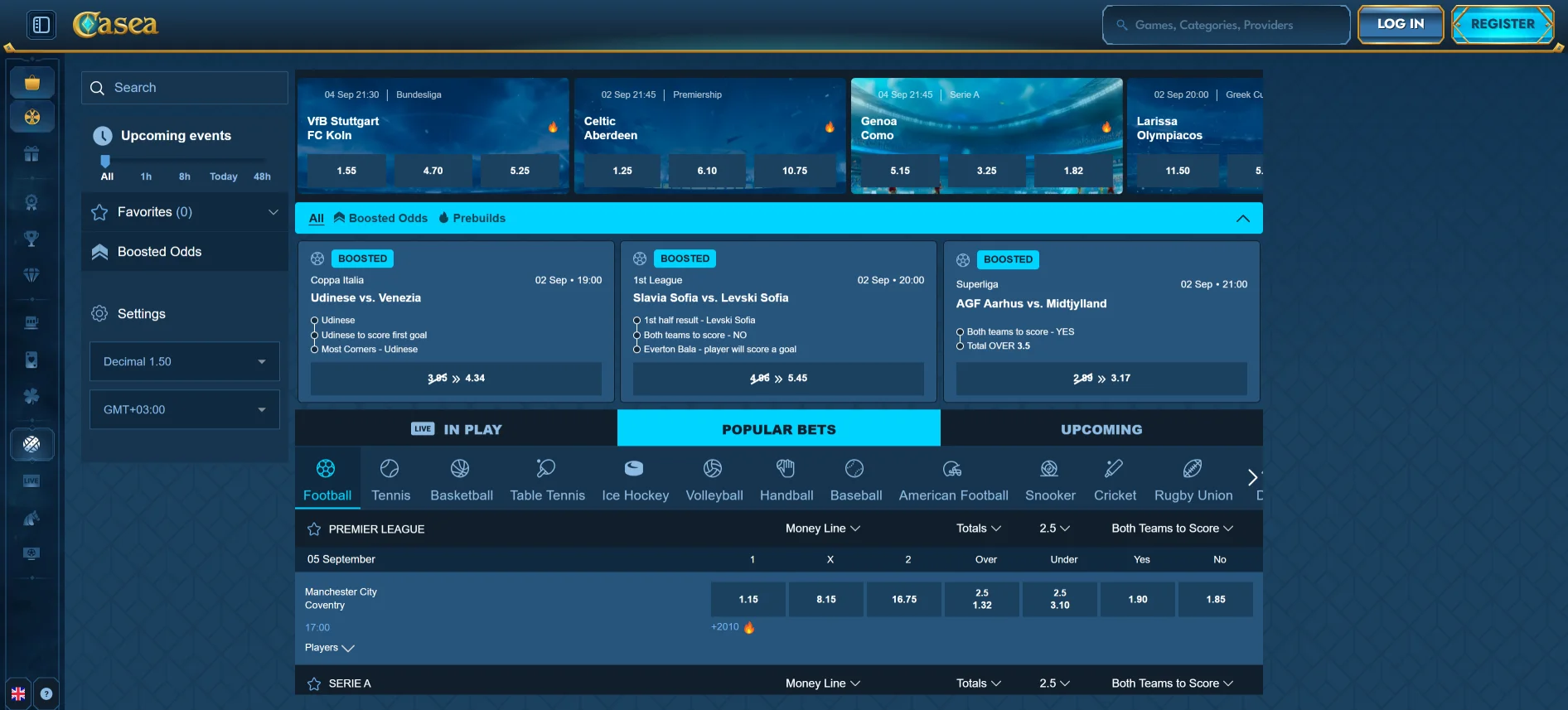Screen dimensions: 1568x710
Task: Open GMT+03:00 timezone dropdown
Action: (x=185, y=409)
